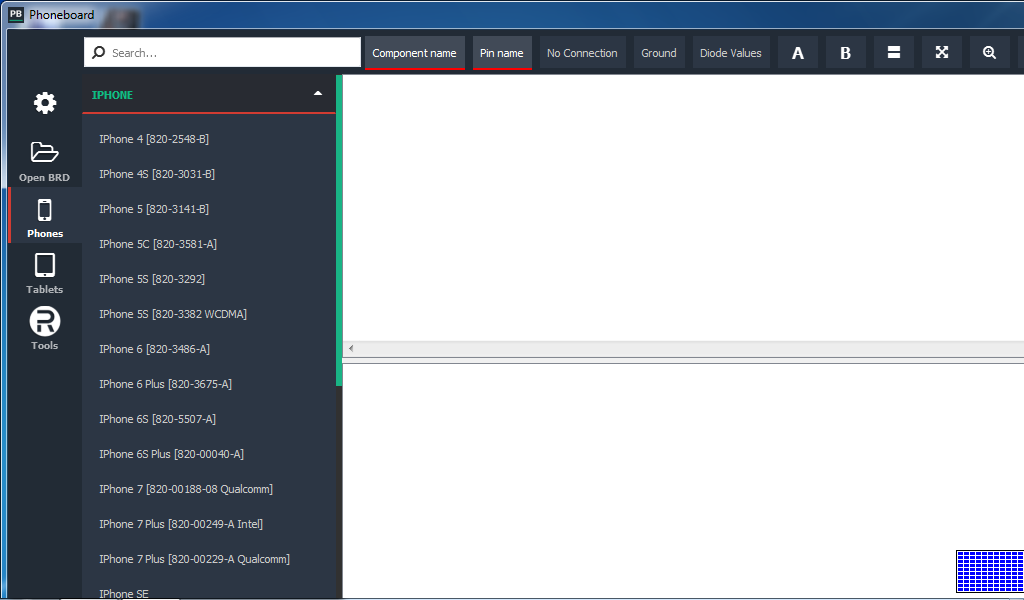Open iPhone 5S [820-3382 WCDMA] board

pos(173,314)
